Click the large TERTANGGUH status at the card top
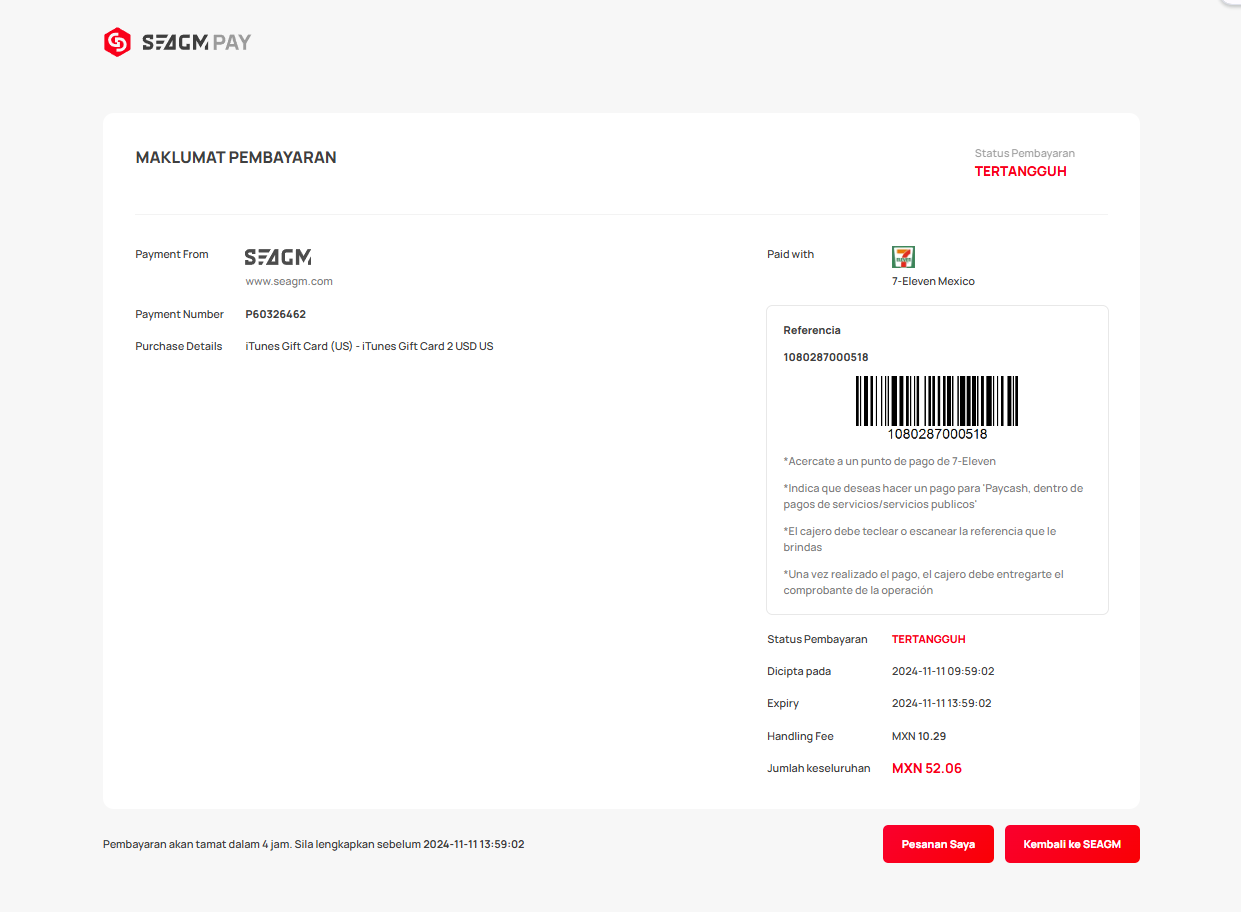The height and width of the screenshot is (912, 1241). tap(1021, 171)
